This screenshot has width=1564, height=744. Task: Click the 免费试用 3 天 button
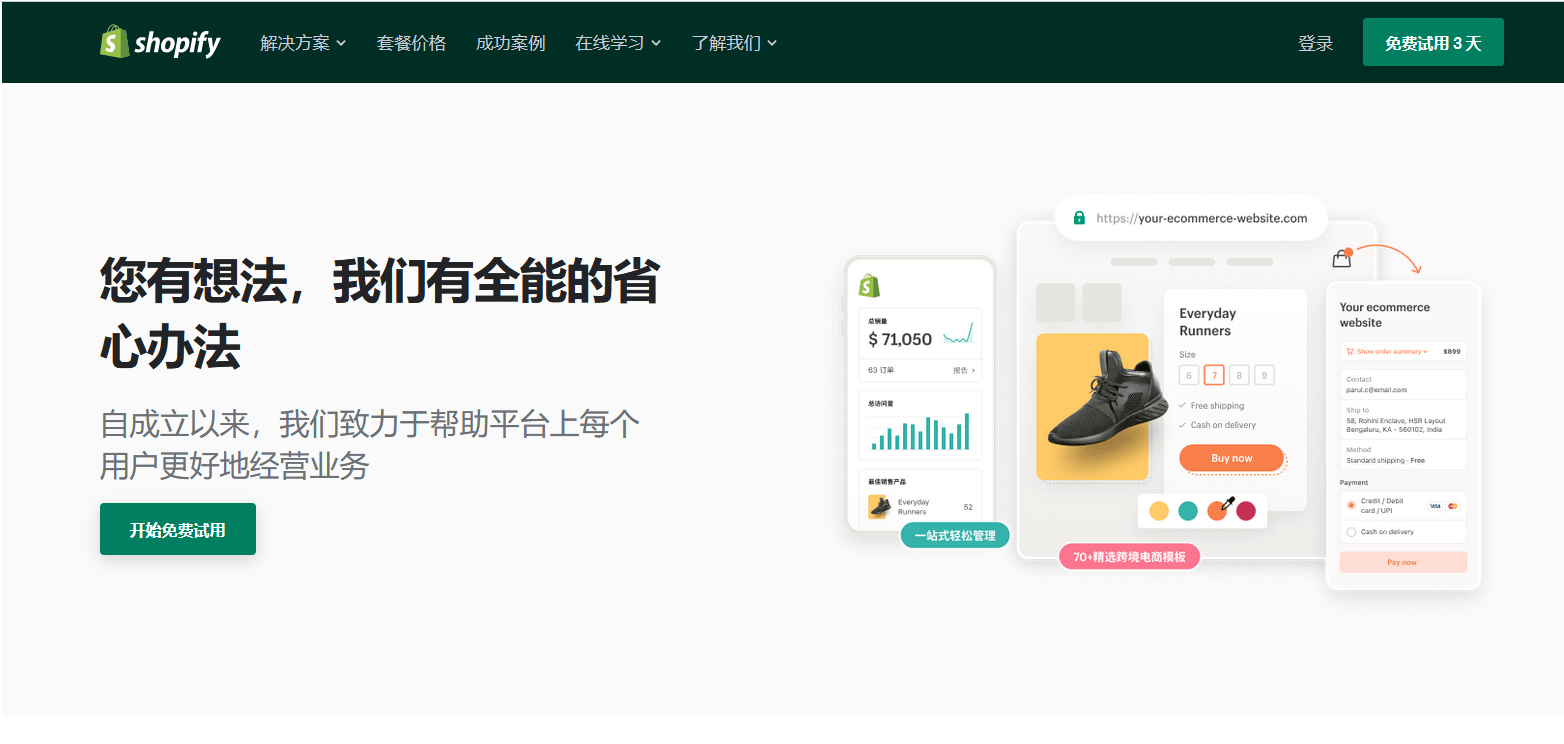(1433, 43)
